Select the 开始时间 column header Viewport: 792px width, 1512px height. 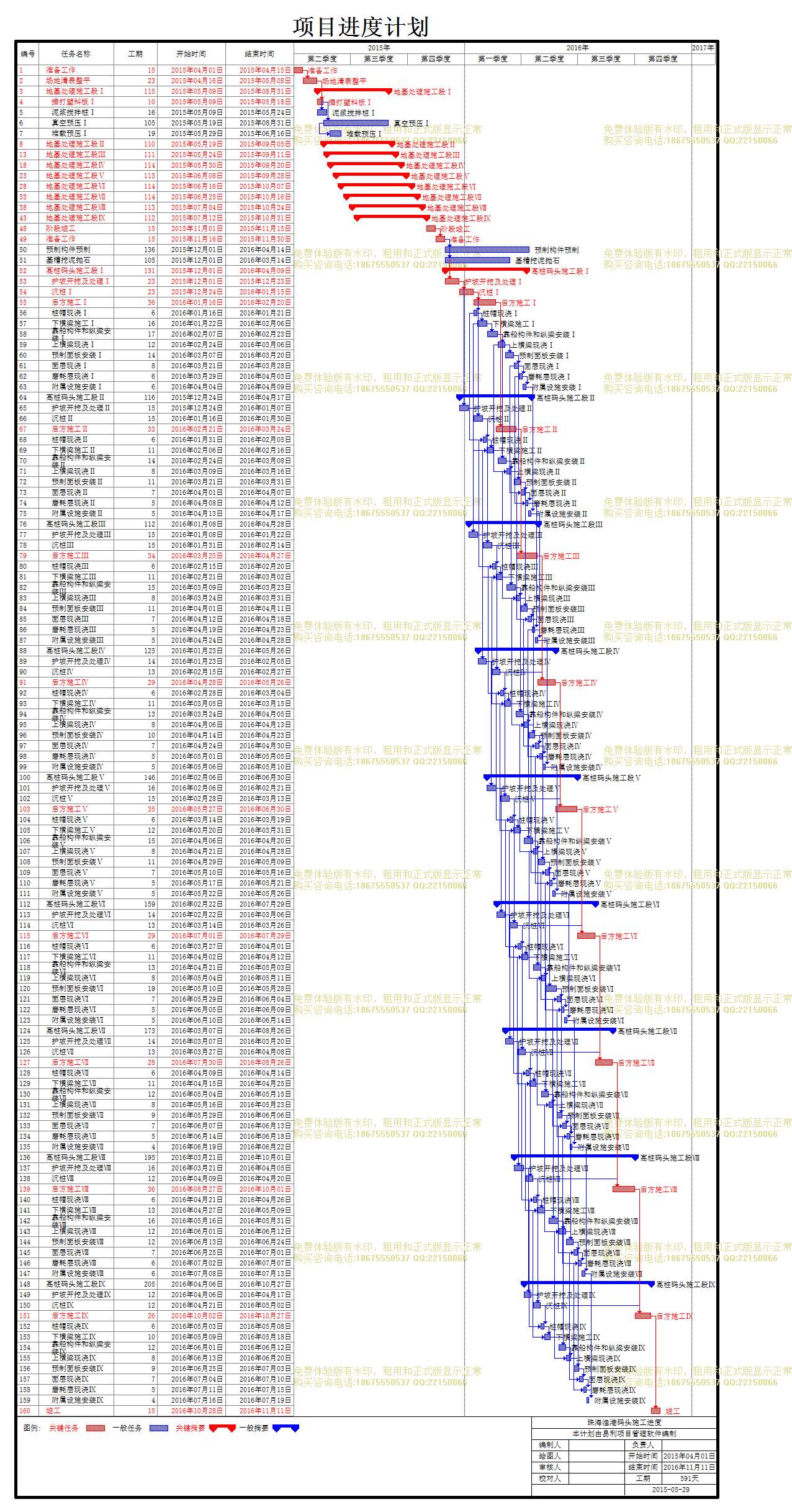tap(191, 54)
